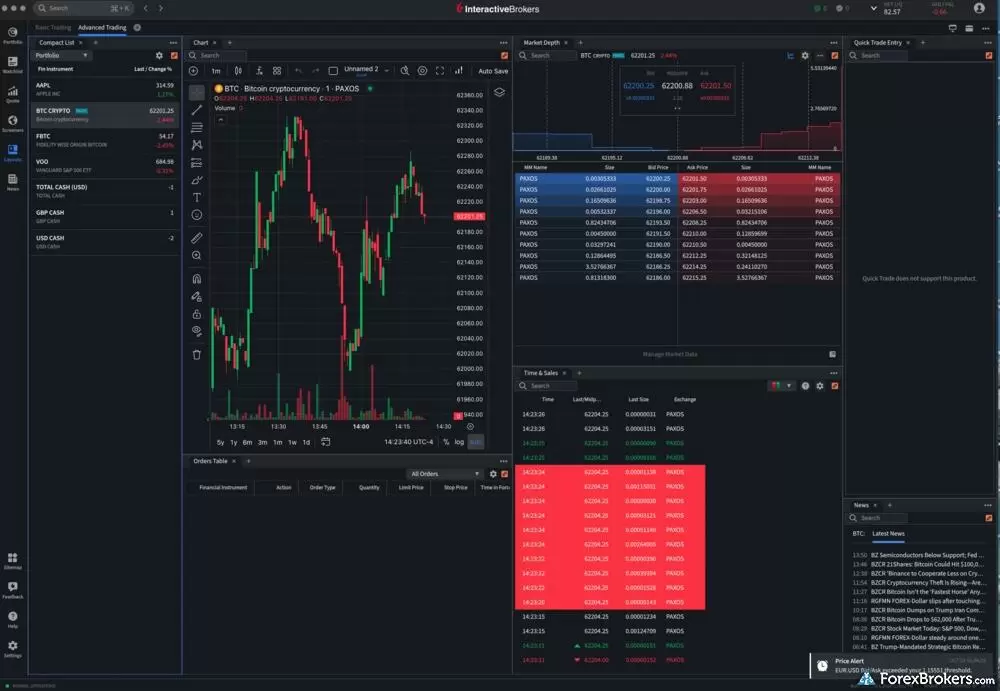The width and height of the screenshot is (1000, 691).
Task: Open the object tree layers icon on chart
Action: pyautogui.click(x=499, y=93)
